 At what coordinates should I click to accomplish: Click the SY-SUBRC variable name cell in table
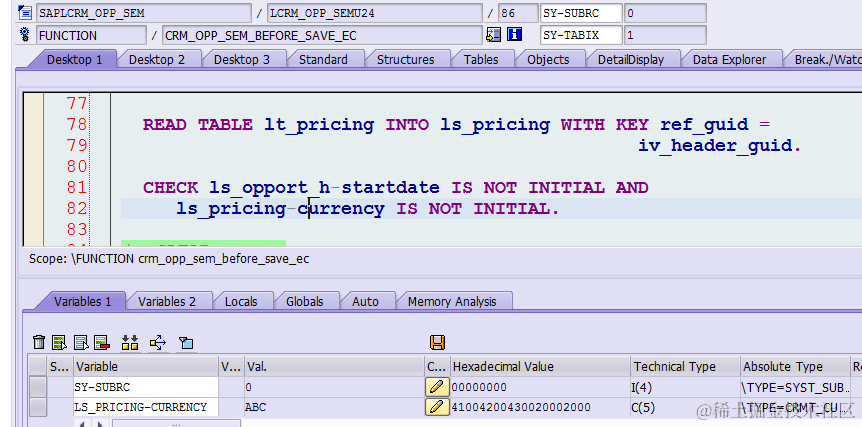[x=146, y=387]
